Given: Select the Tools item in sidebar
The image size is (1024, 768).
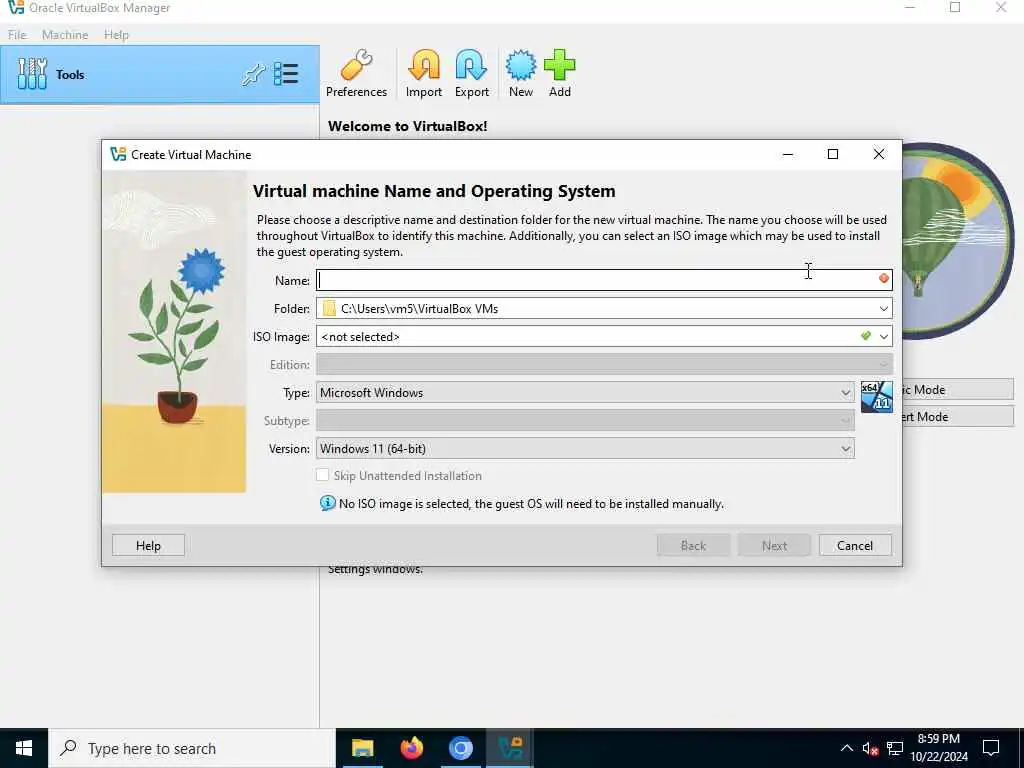Looking at the screenshot, I should click(159, 74).
